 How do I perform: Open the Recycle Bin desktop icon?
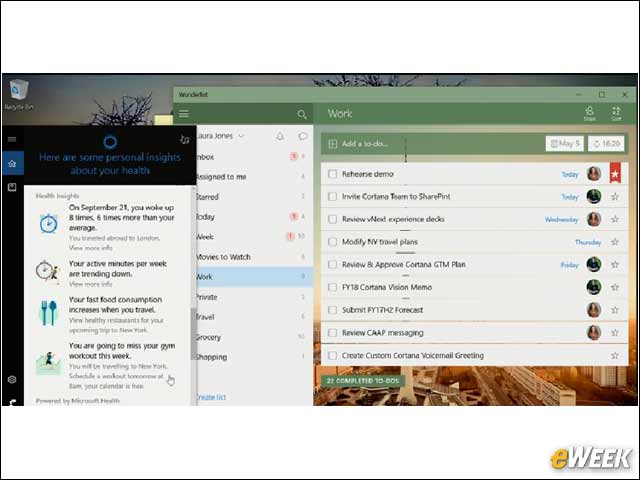(x=18, y=94)
